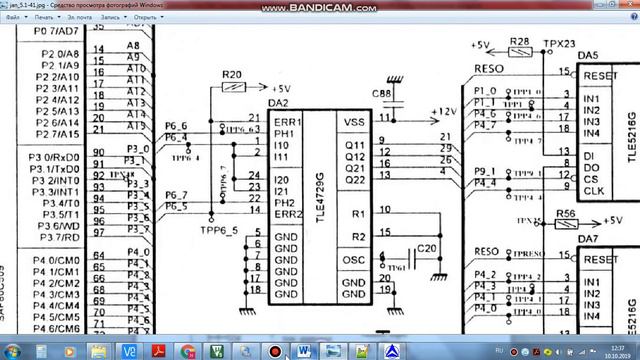
Task: Click the VSS pin label
Action: click(x=354, y=122)
